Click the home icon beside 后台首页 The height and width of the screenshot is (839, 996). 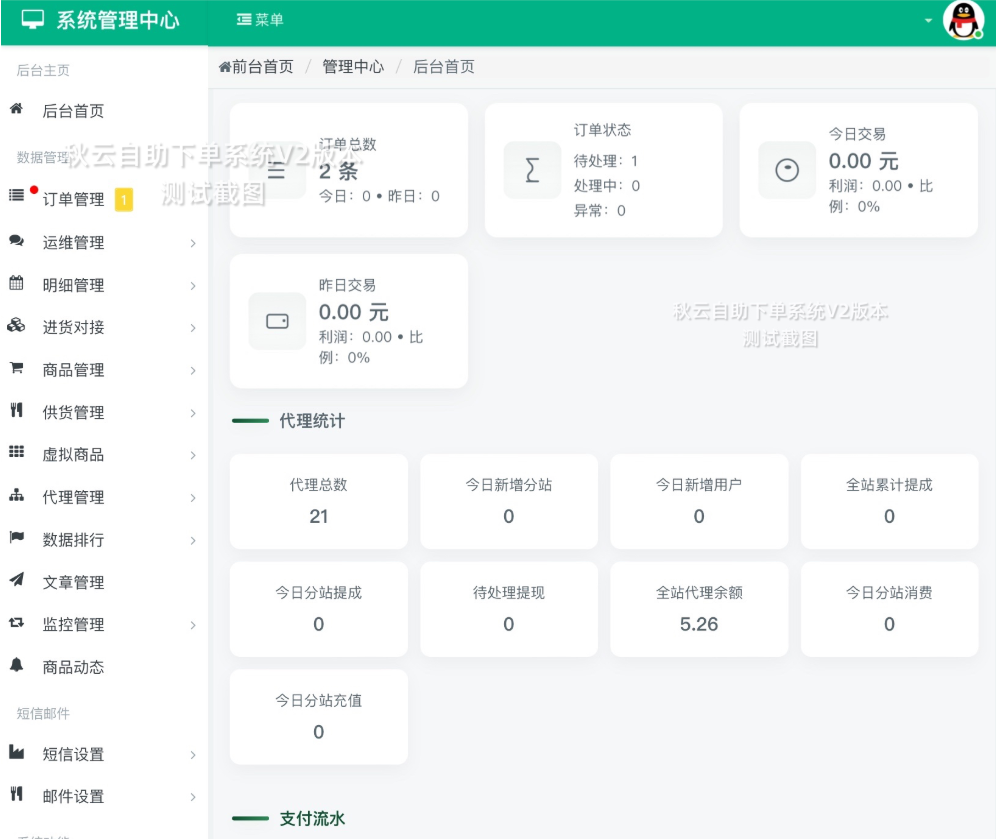(x=16, y=110)
